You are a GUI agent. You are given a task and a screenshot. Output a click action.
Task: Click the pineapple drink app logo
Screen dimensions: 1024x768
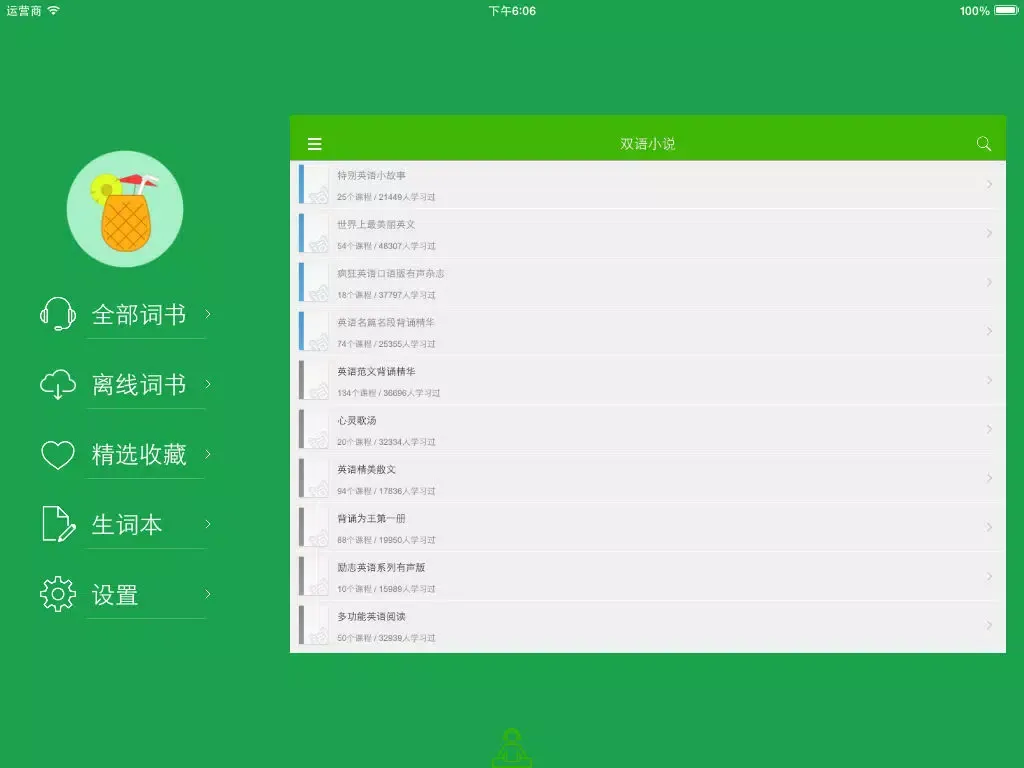pyautogui.click(x=125, y=208)
